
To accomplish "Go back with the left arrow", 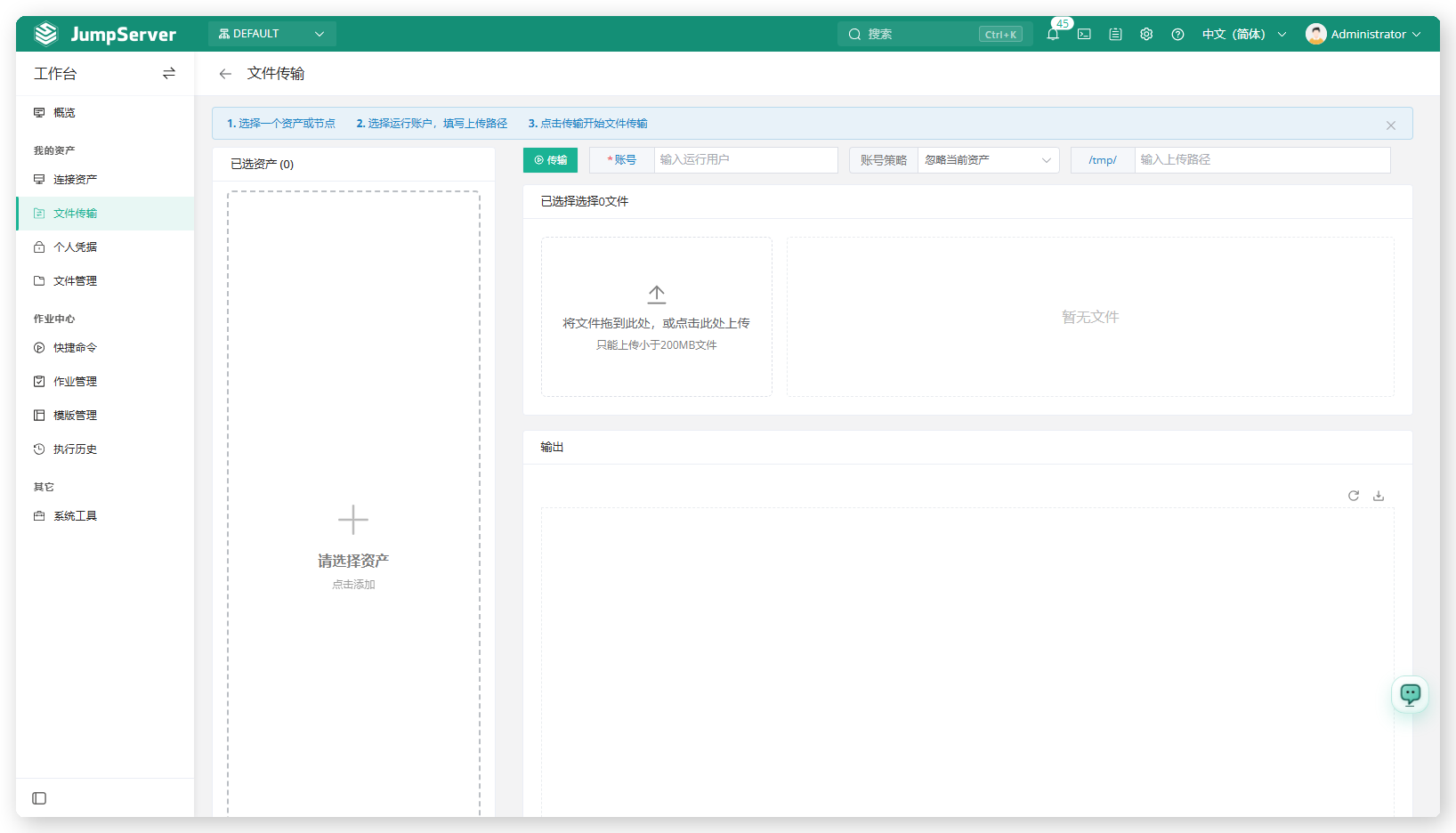I will tap(225, 74).
